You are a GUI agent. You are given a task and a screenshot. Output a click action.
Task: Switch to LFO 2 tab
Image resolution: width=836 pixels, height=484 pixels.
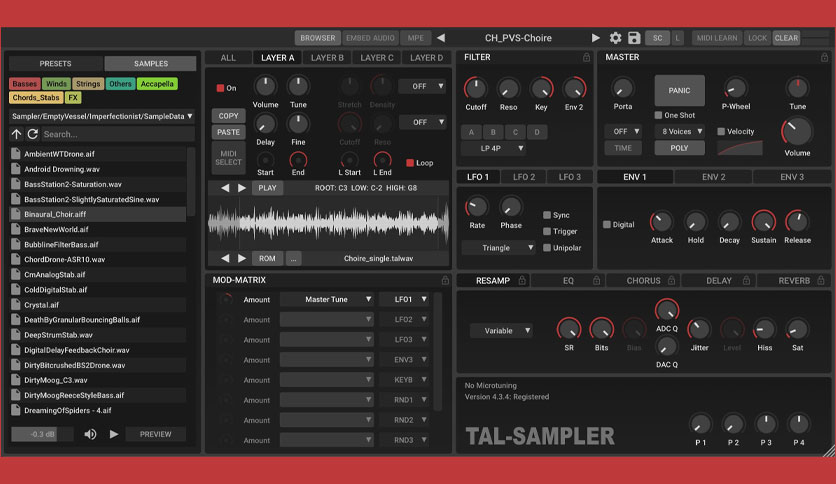[524, 177]
